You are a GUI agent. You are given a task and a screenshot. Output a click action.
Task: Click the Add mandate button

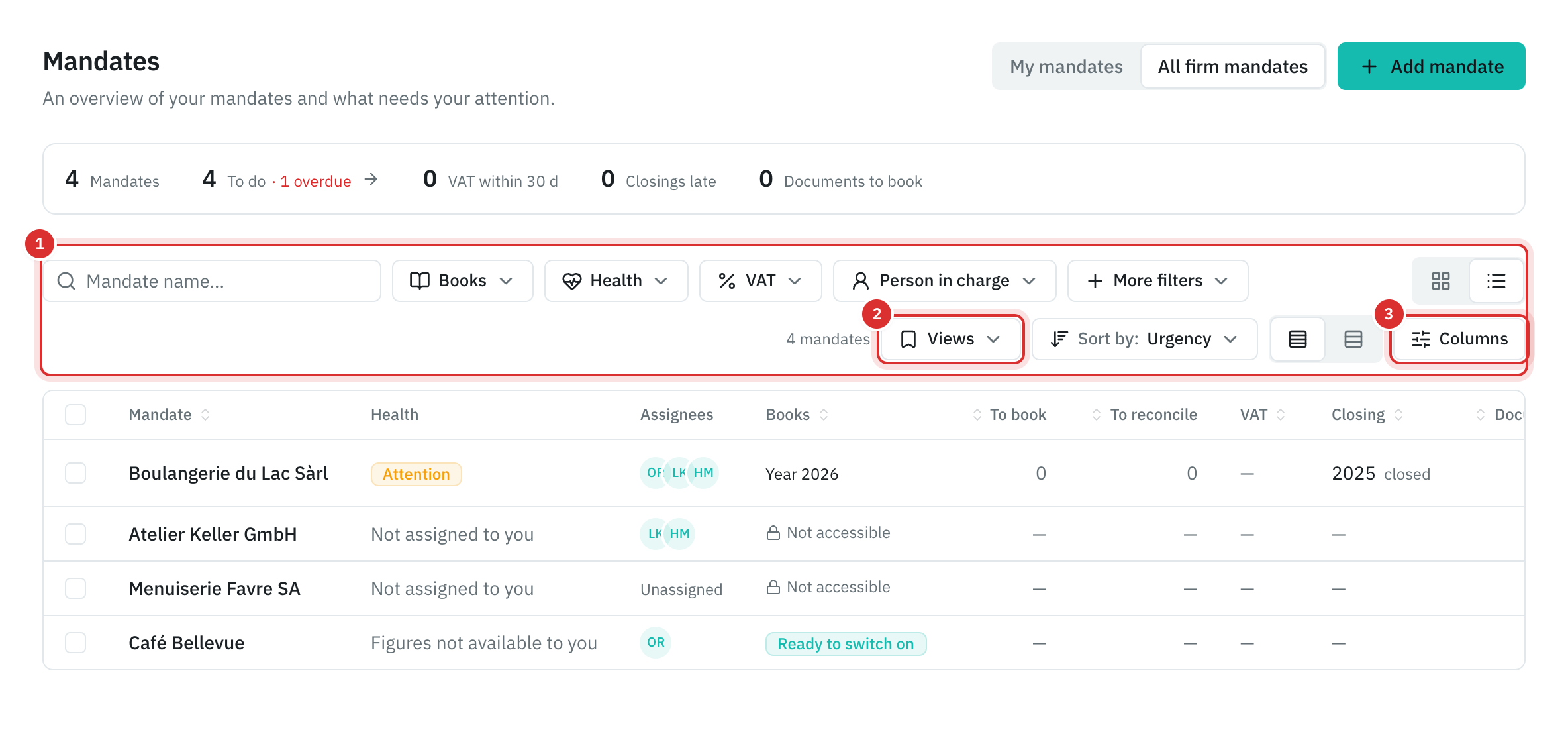(1431, 66)
